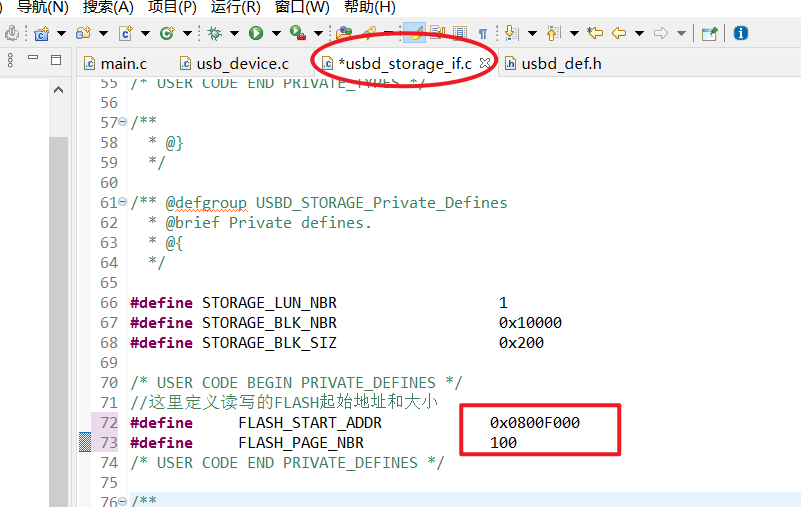Collapse the comment fold at line 76
The height and width of the screenshot is (507, 801).
click(x=123, y=501)
